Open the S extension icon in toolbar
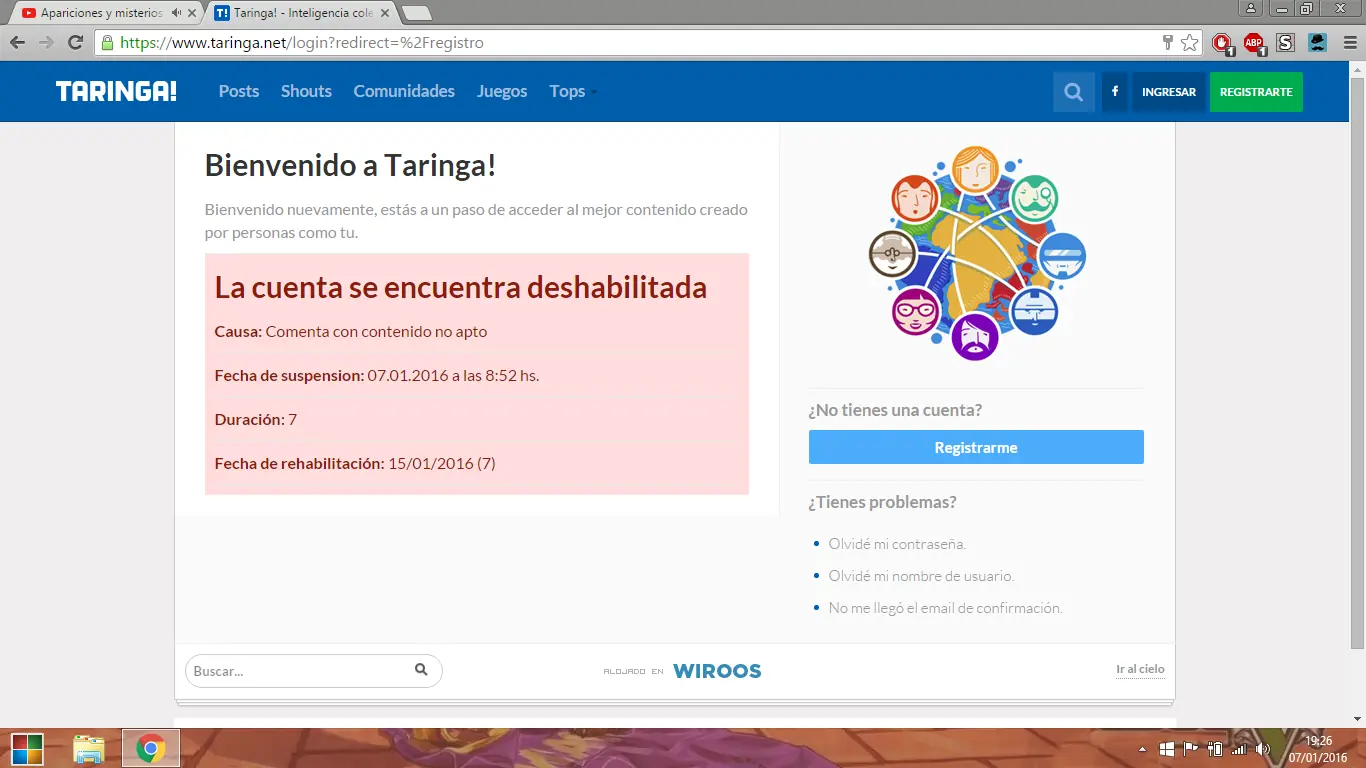The height and width of the screenshot is (768, 1366). (1286, 43)
